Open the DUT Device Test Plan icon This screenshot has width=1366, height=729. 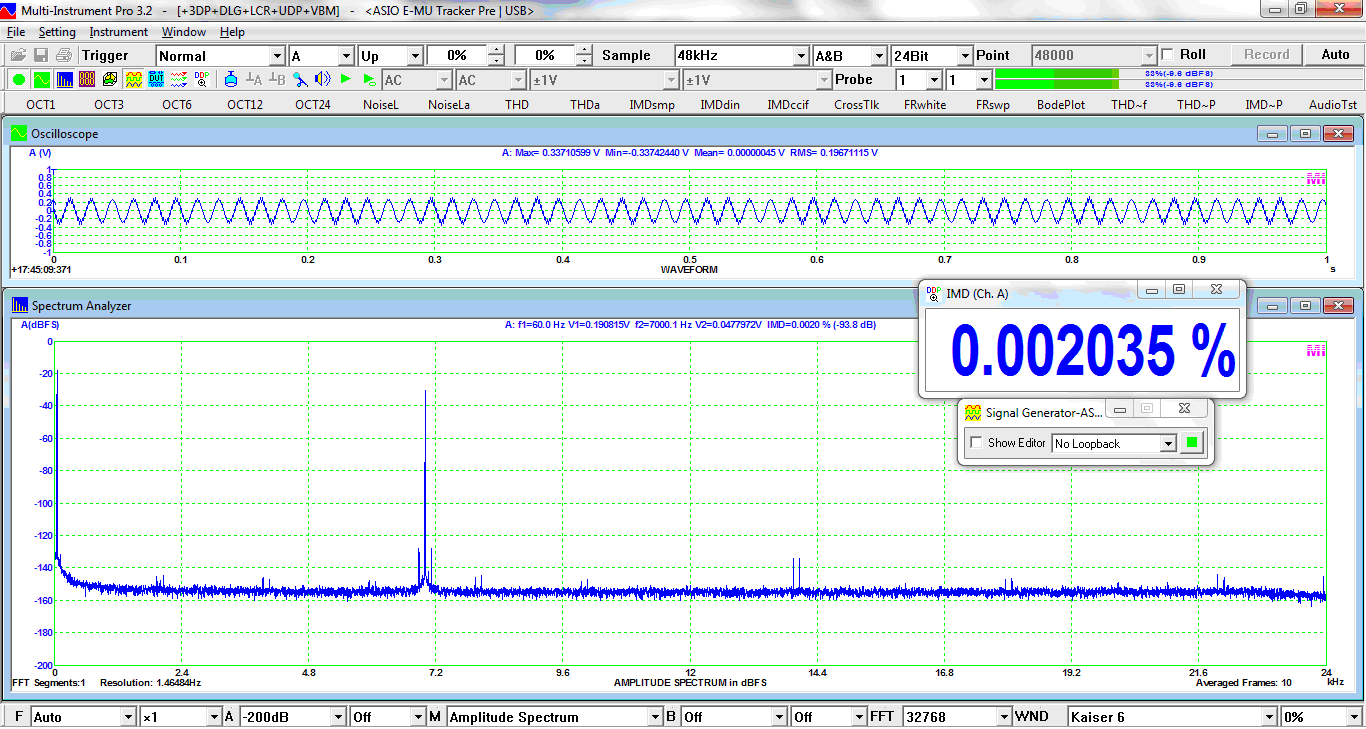[x=156, y=79]
